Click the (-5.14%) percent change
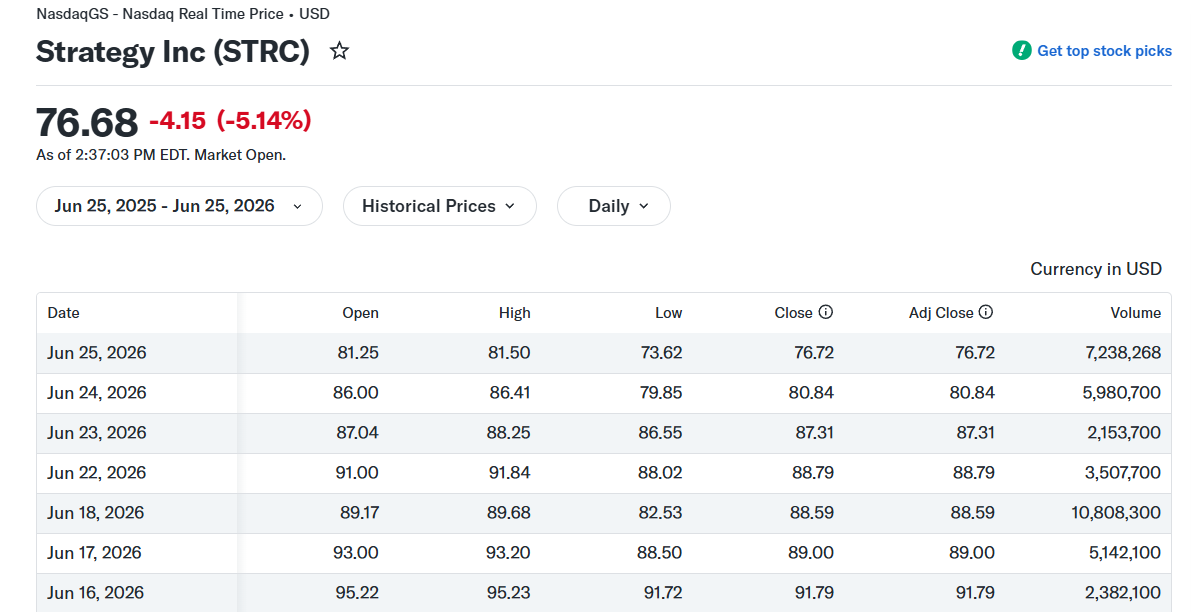This screenshot has height=612, width=1191. 264,120
